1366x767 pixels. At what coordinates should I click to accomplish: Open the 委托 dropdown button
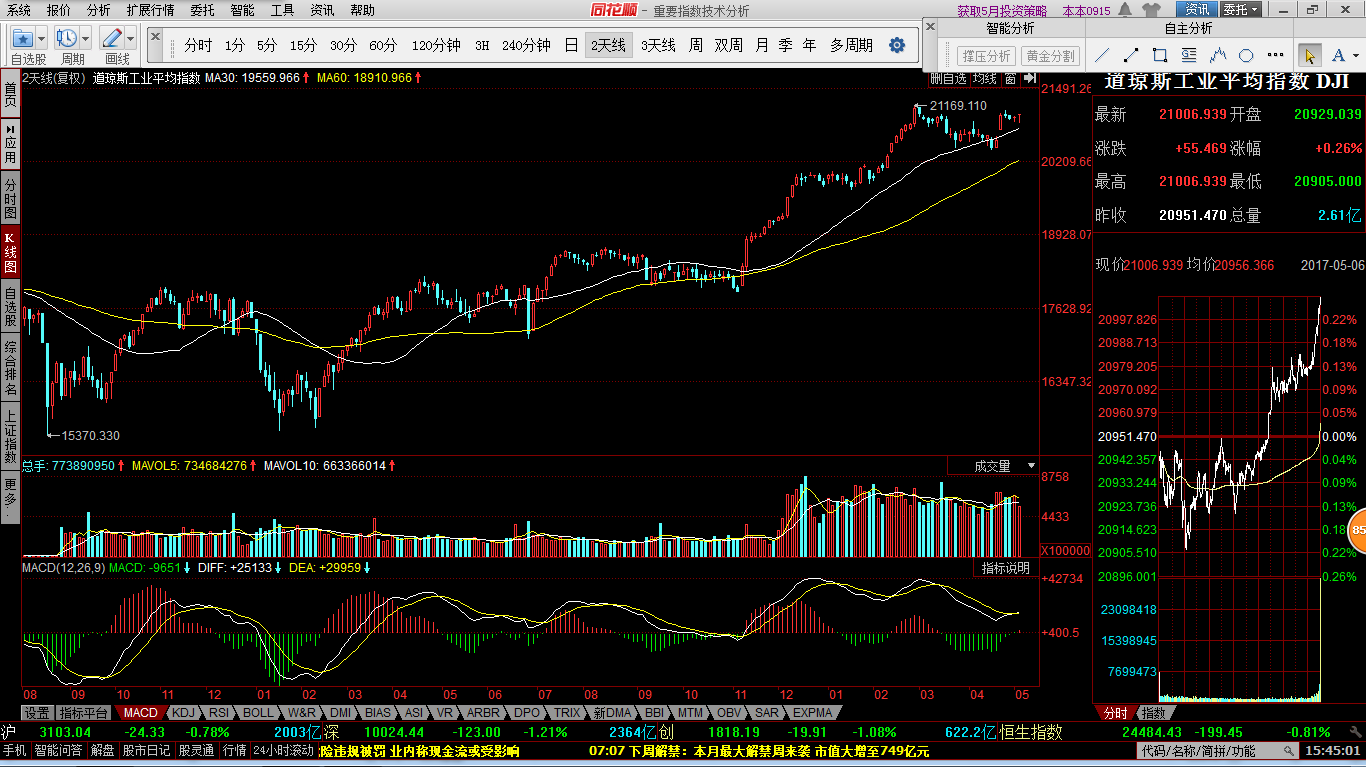[1242, 10]
